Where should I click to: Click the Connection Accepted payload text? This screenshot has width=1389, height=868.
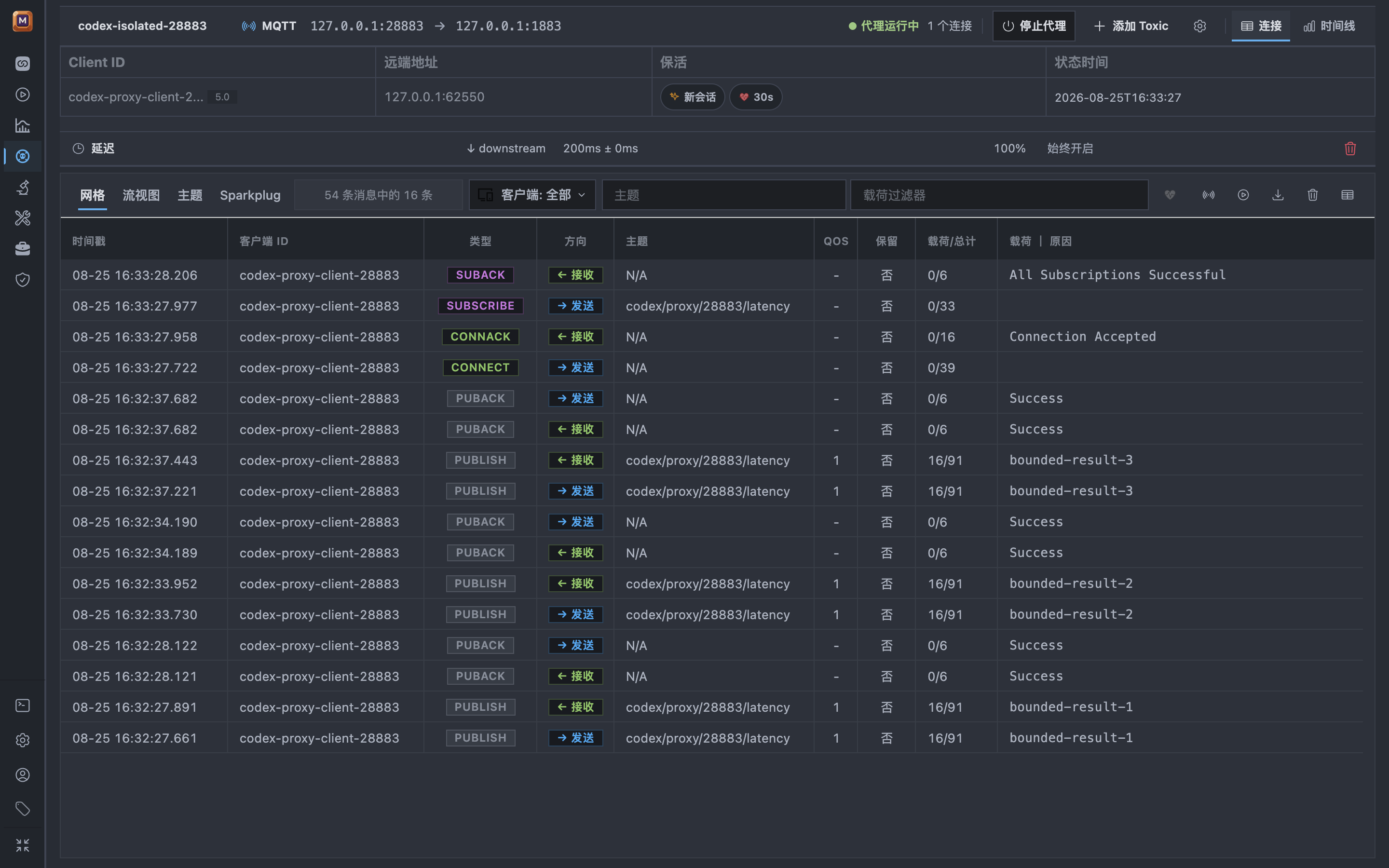[1082, 337]
